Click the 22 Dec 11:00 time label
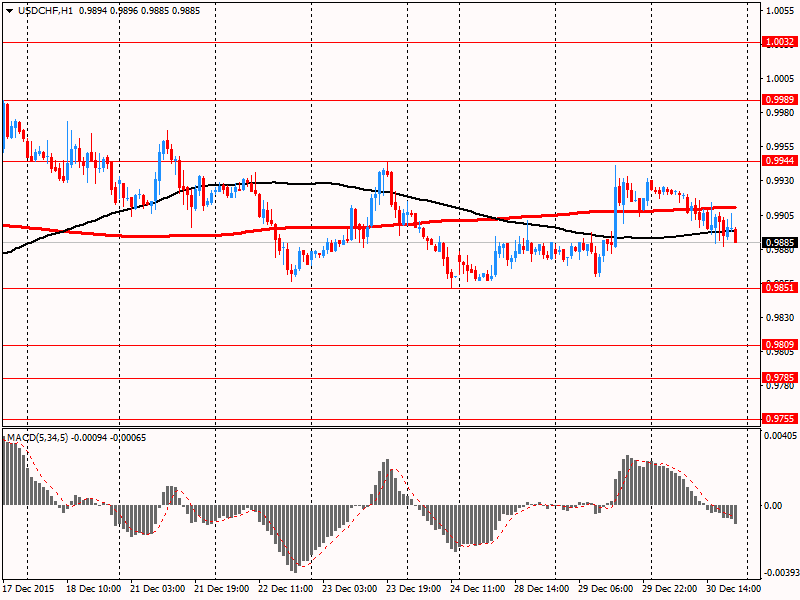The image size is (800, 600). click(285, 590)
